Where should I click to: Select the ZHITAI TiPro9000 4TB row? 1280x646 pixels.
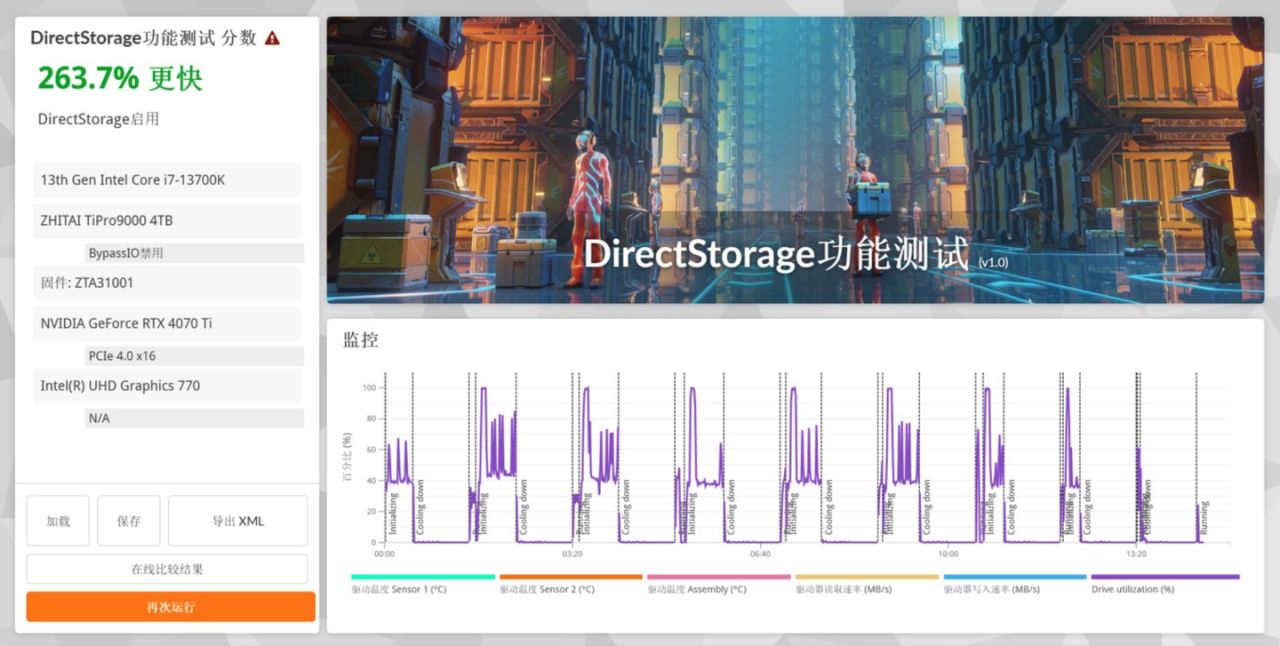(167, 221)
